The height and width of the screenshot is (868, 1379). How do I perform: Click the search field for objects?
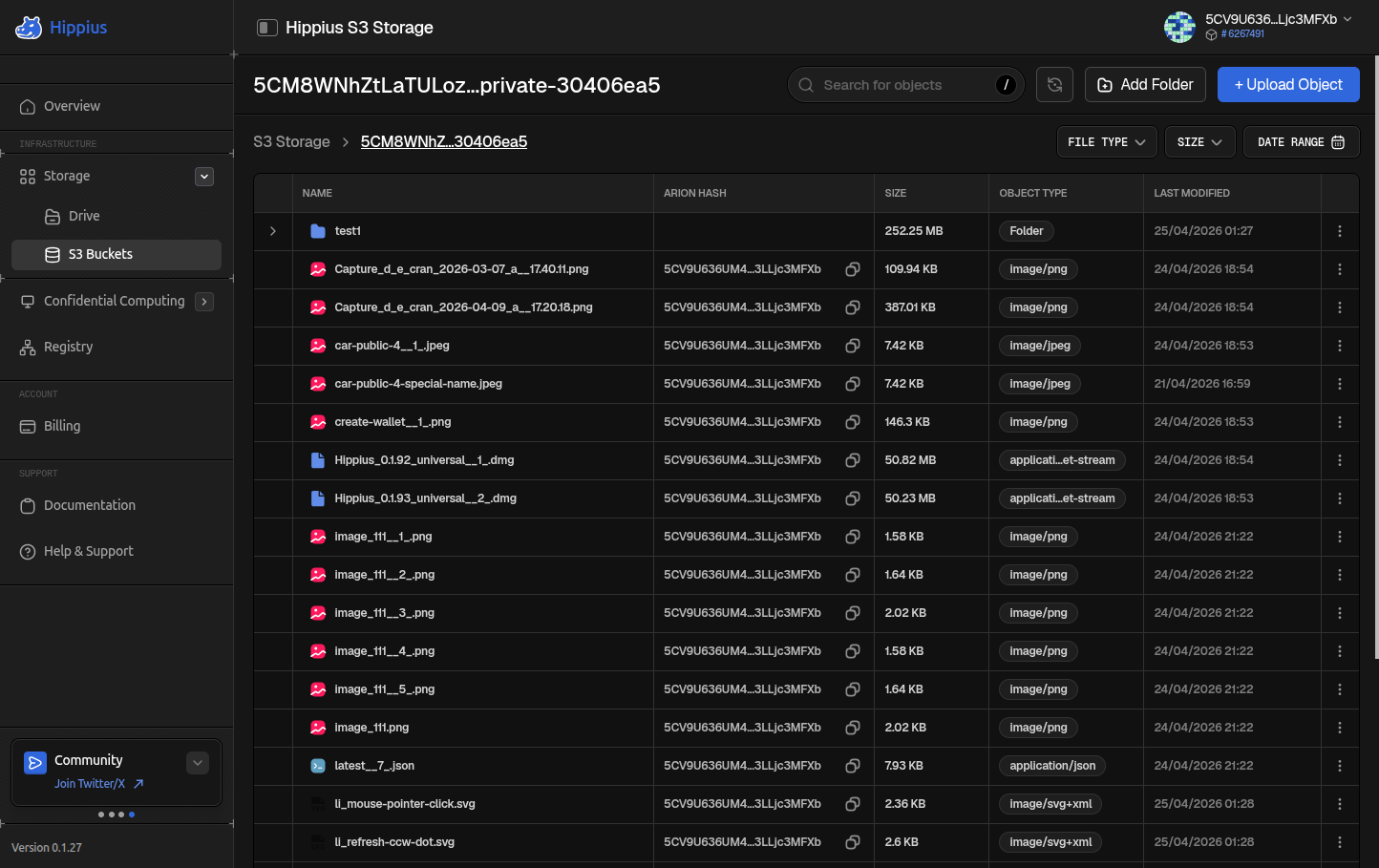pos(905,85)
